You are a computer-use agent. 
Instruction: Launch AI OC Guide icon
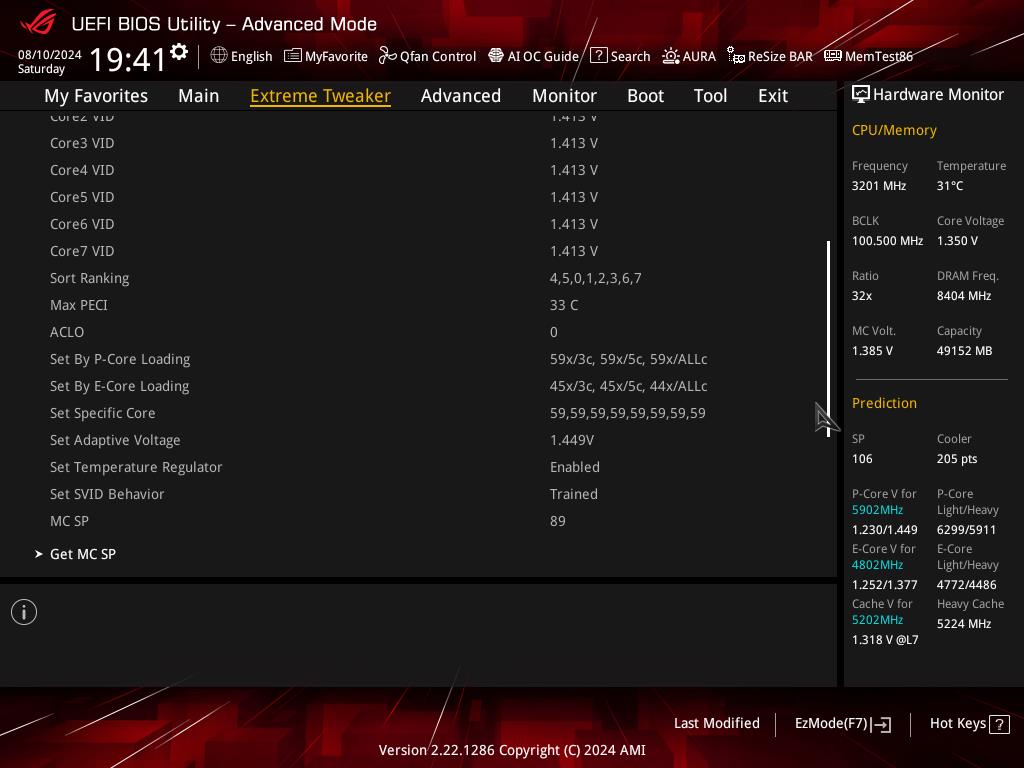pos(496,56)
